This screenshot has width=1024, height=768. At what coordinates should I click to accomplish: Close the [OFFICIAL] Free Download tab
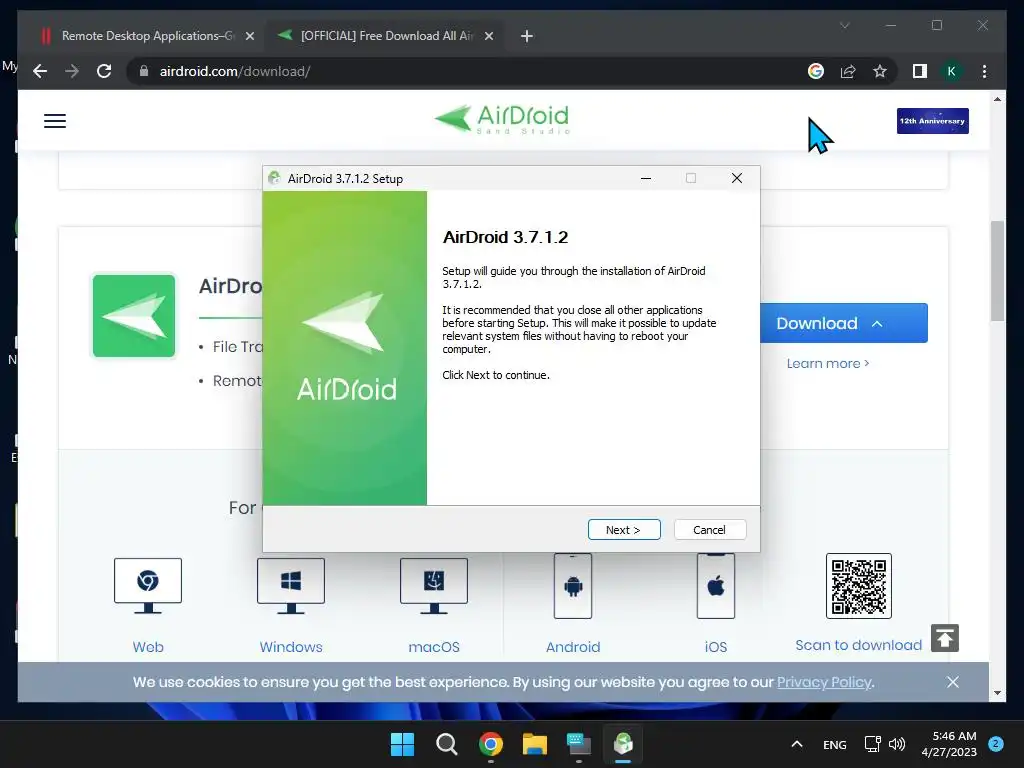pyautogui.click(x=488, y=37)
